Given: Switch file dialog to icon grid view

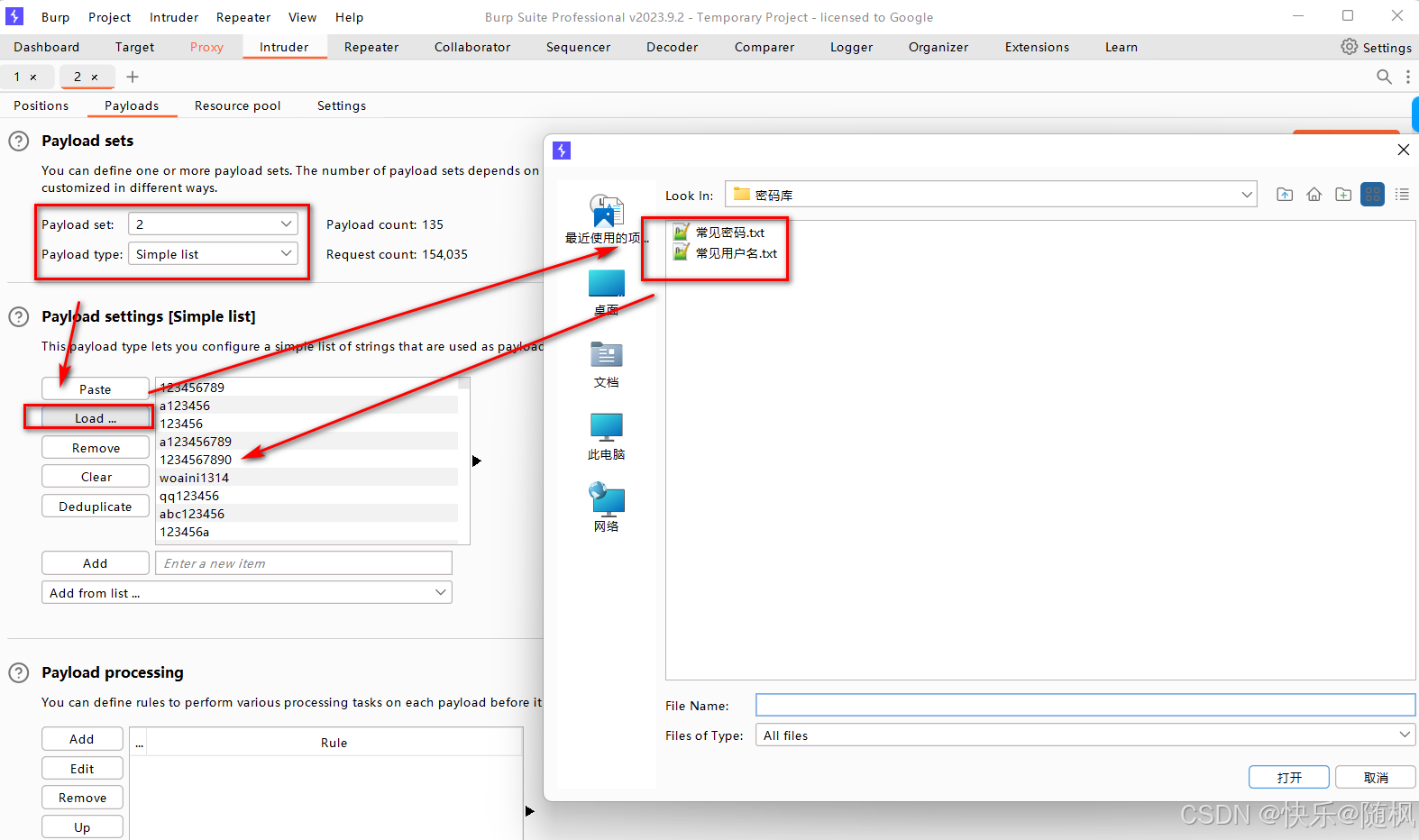Looking at the screenshot, I should tap(1373, 195).
